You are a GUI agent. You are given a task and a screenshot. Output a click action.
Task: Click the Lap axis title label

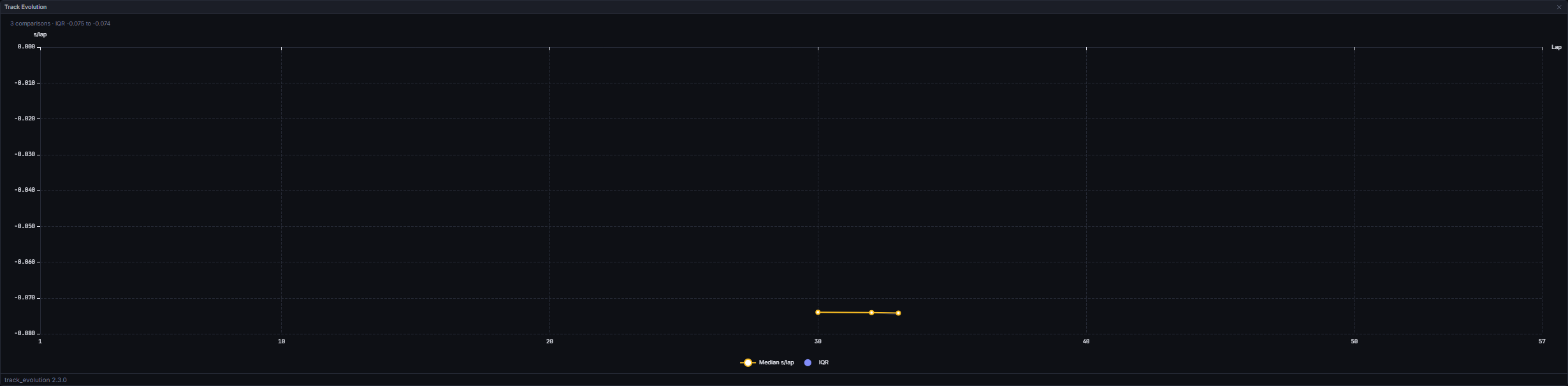(x=1557, y=47)
